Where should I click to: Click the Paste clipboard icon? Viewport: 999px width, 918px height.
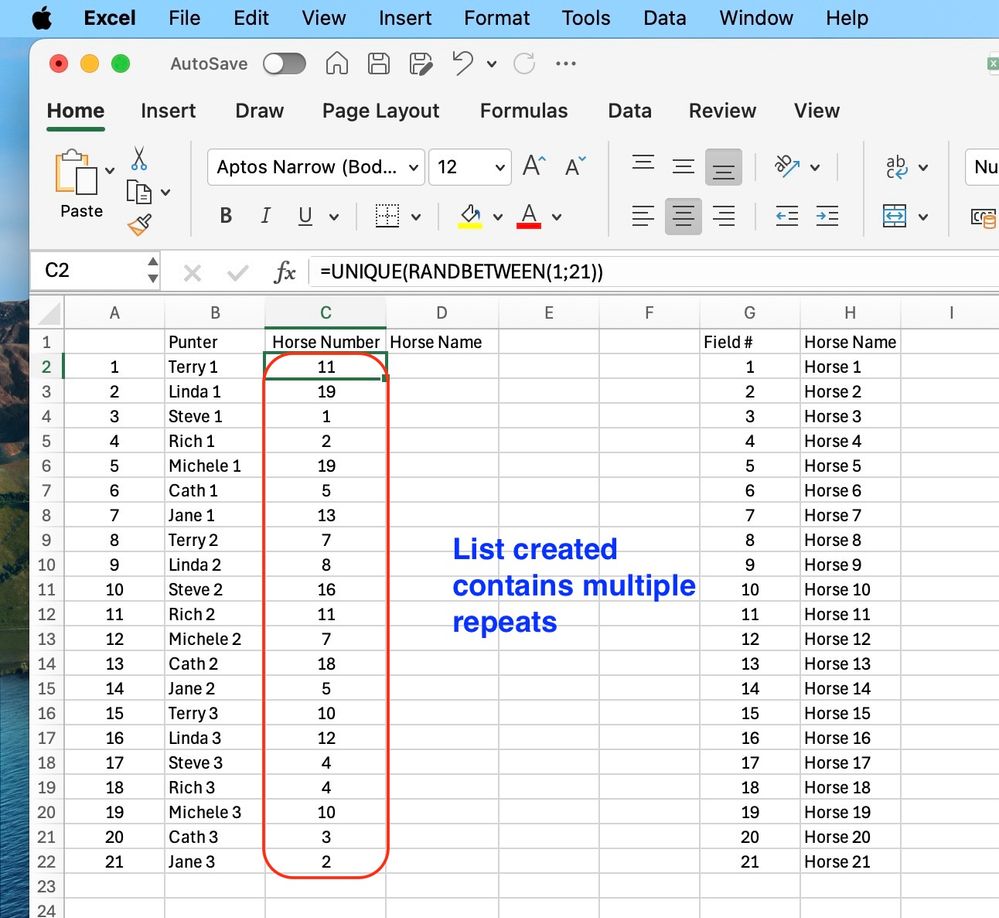tap(76, 172)
